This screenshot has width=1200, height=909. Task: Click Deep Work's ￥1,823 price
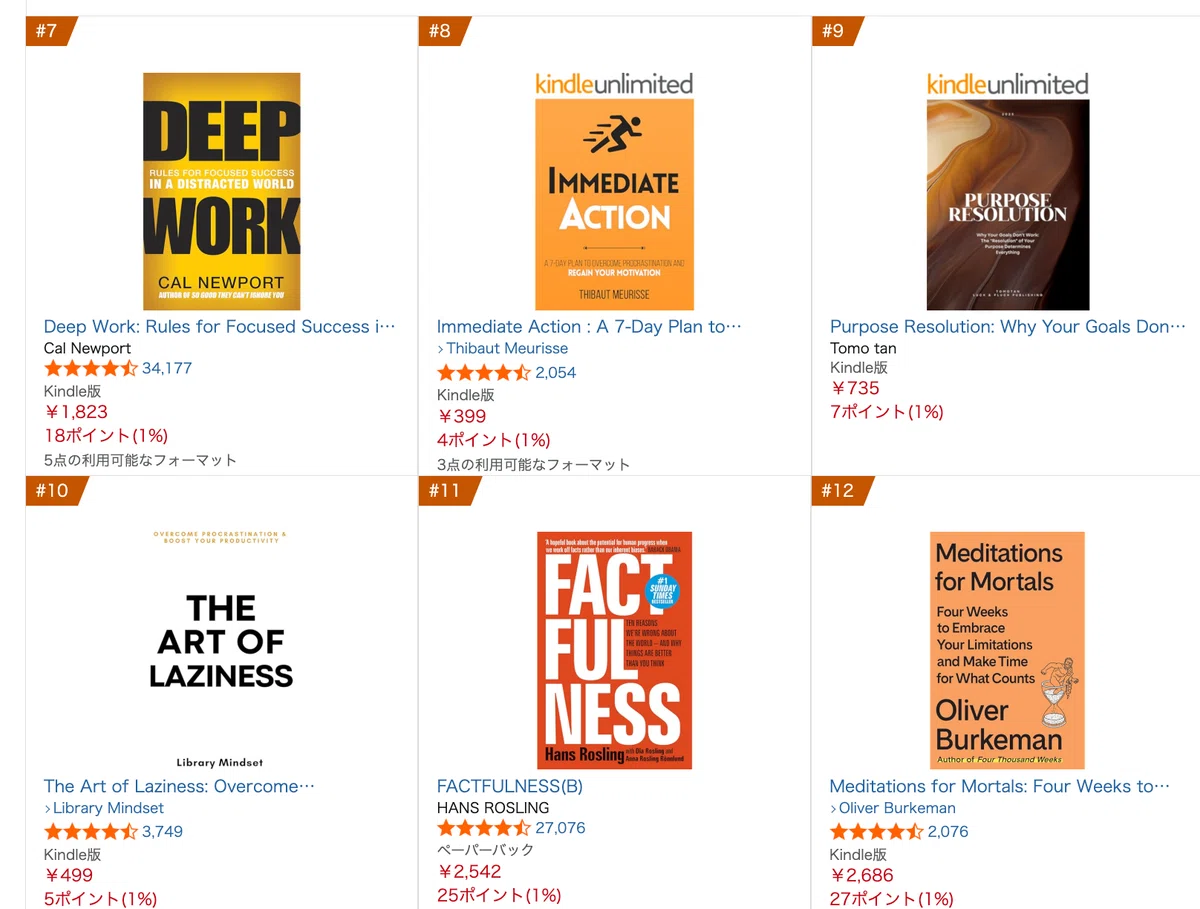[76, 412]
